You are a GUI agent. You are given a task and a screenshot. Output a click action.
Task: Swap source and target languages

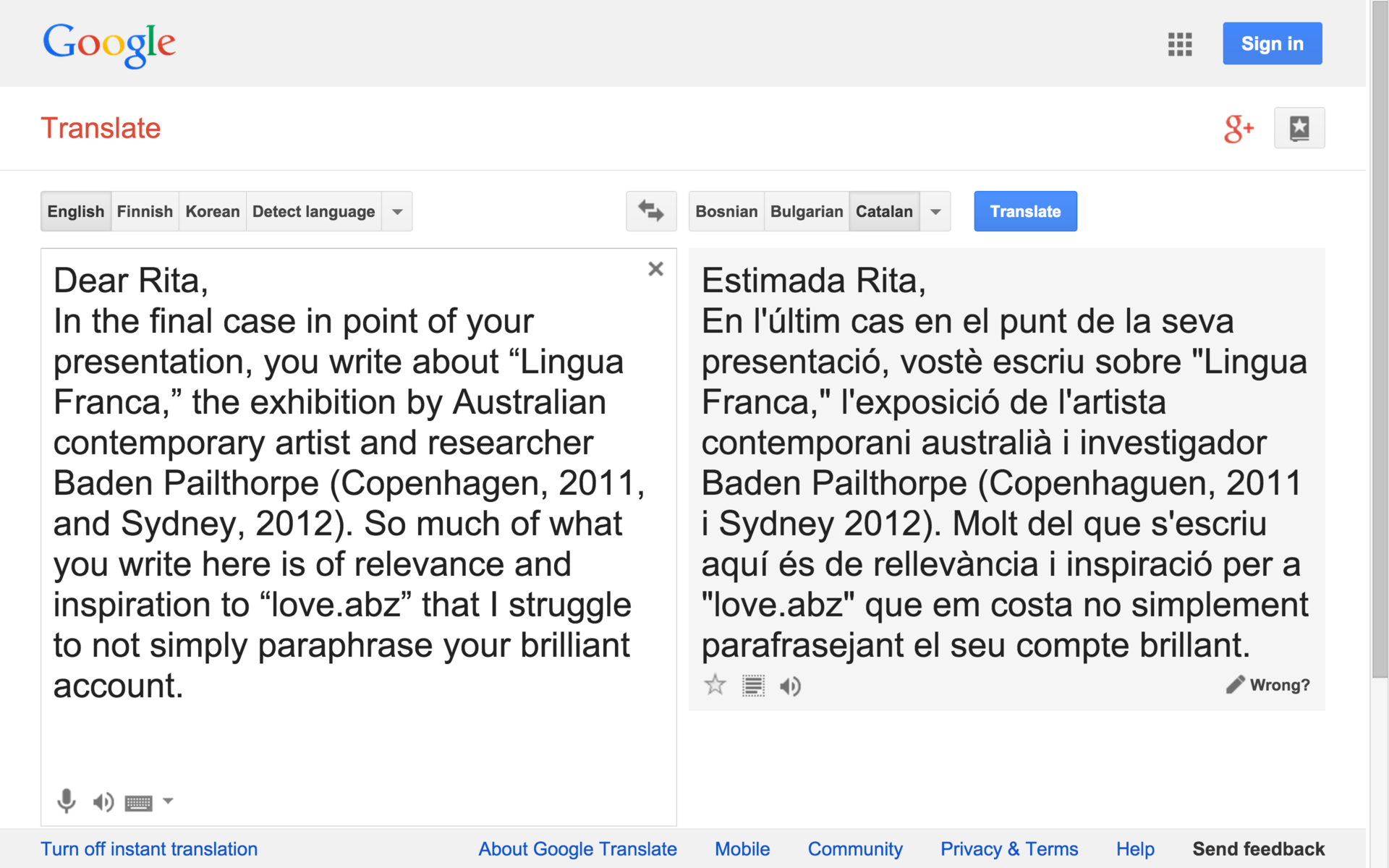pos(650,211)
